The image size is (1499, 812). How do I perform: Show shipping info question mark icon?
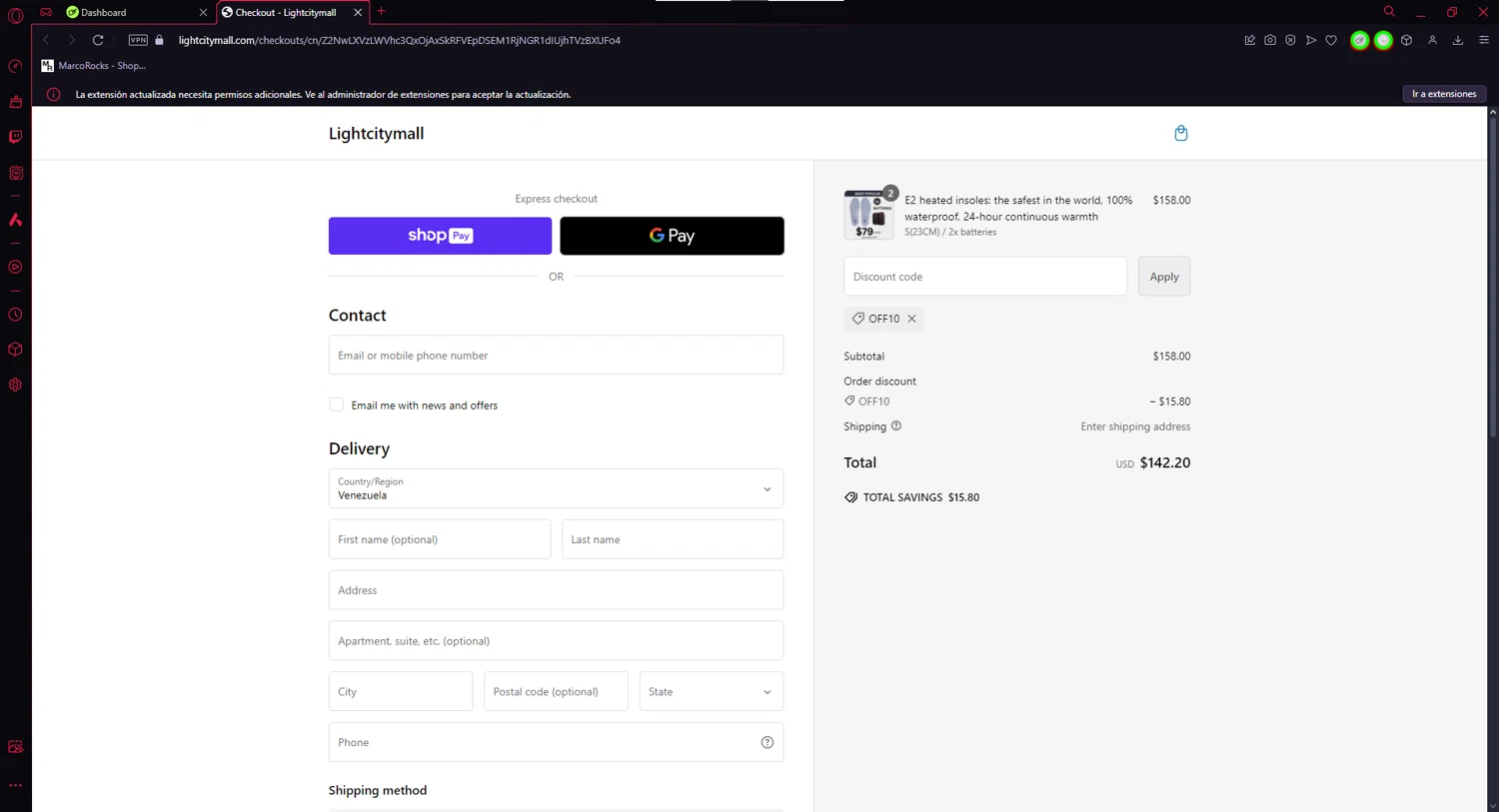pos(896,425)
